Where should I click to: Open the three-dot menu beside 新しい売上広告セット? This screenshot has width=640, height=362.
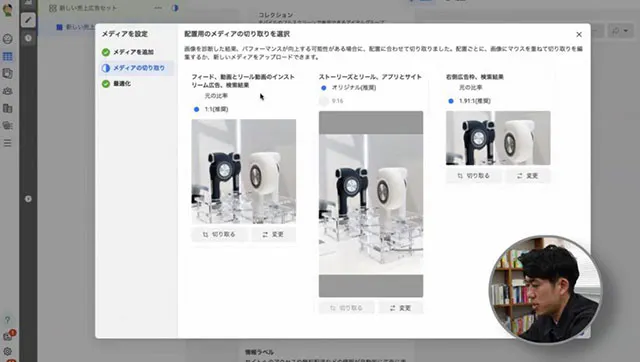(158, 8)
